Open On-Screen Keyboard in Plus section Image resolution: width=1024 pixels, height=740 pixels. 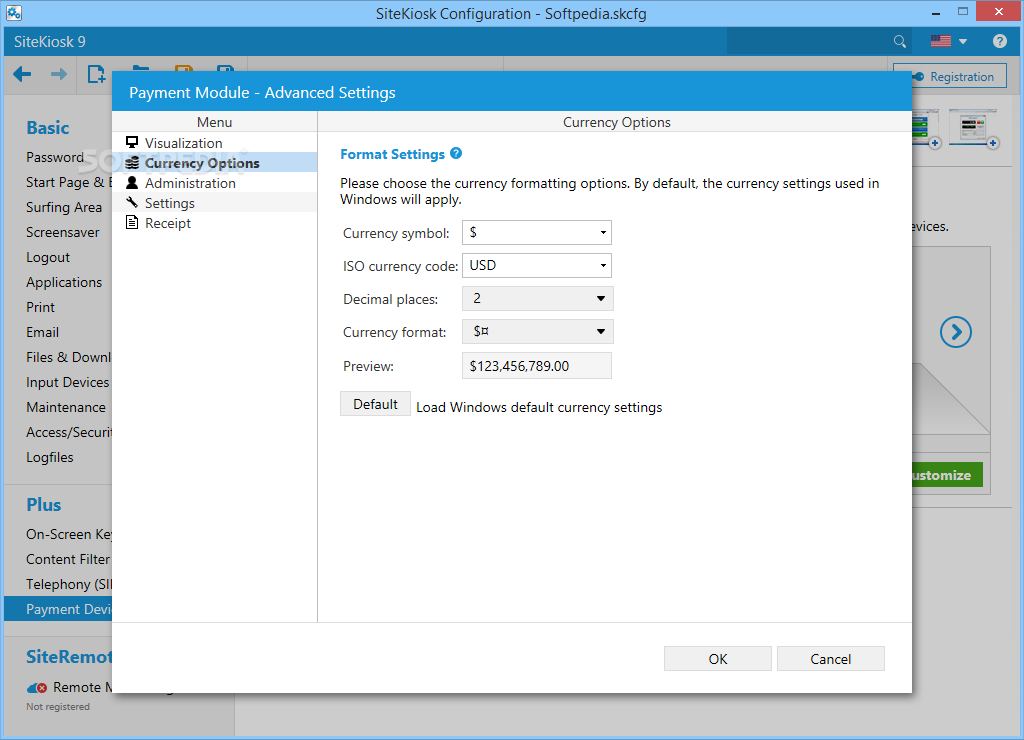click(69, 534)
